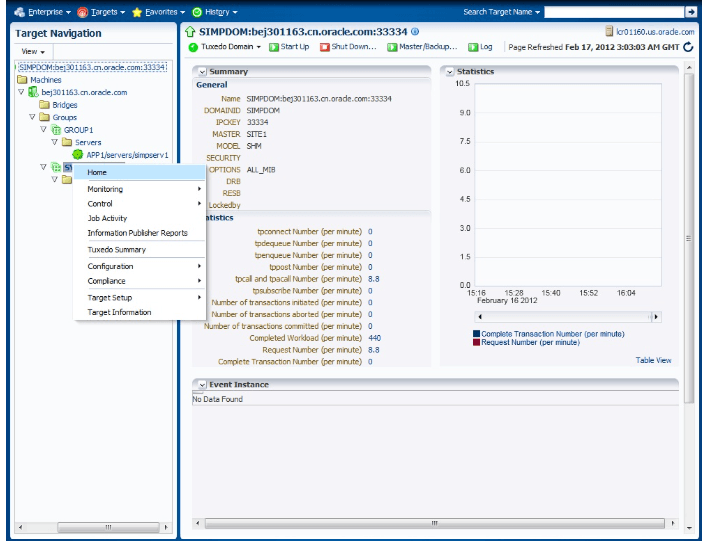
Task: Click the Master/Backup button
Action: pos(422,47)
